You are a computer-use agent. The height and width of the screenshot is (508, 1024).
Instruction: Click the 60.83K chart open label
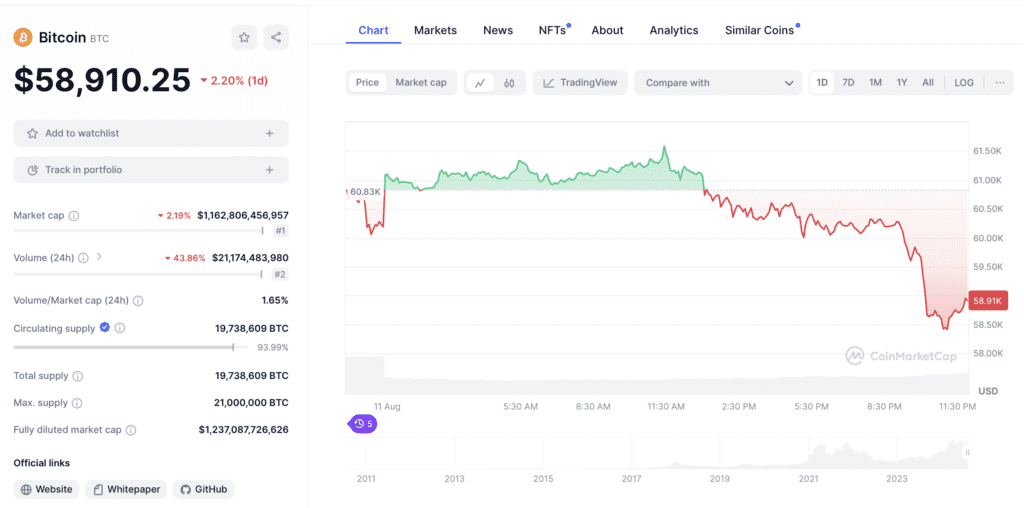tap(365, 191)
